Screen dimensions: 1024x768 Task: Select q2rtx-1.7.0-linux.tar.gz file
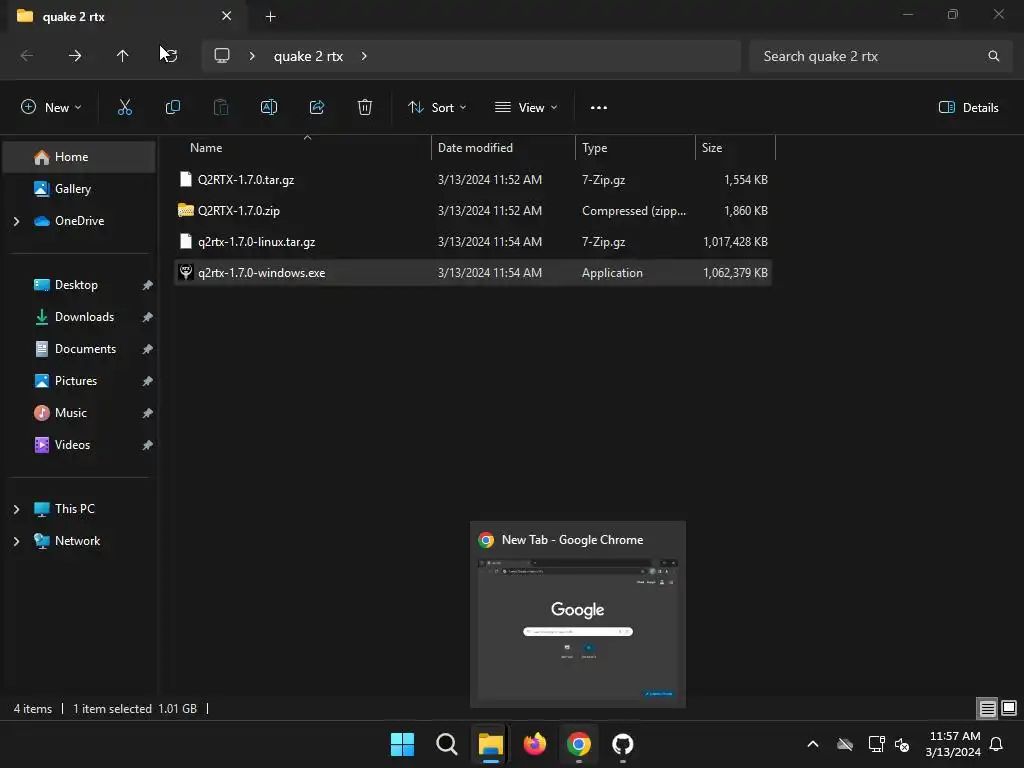pyautogui.click(x=473, y=242)
